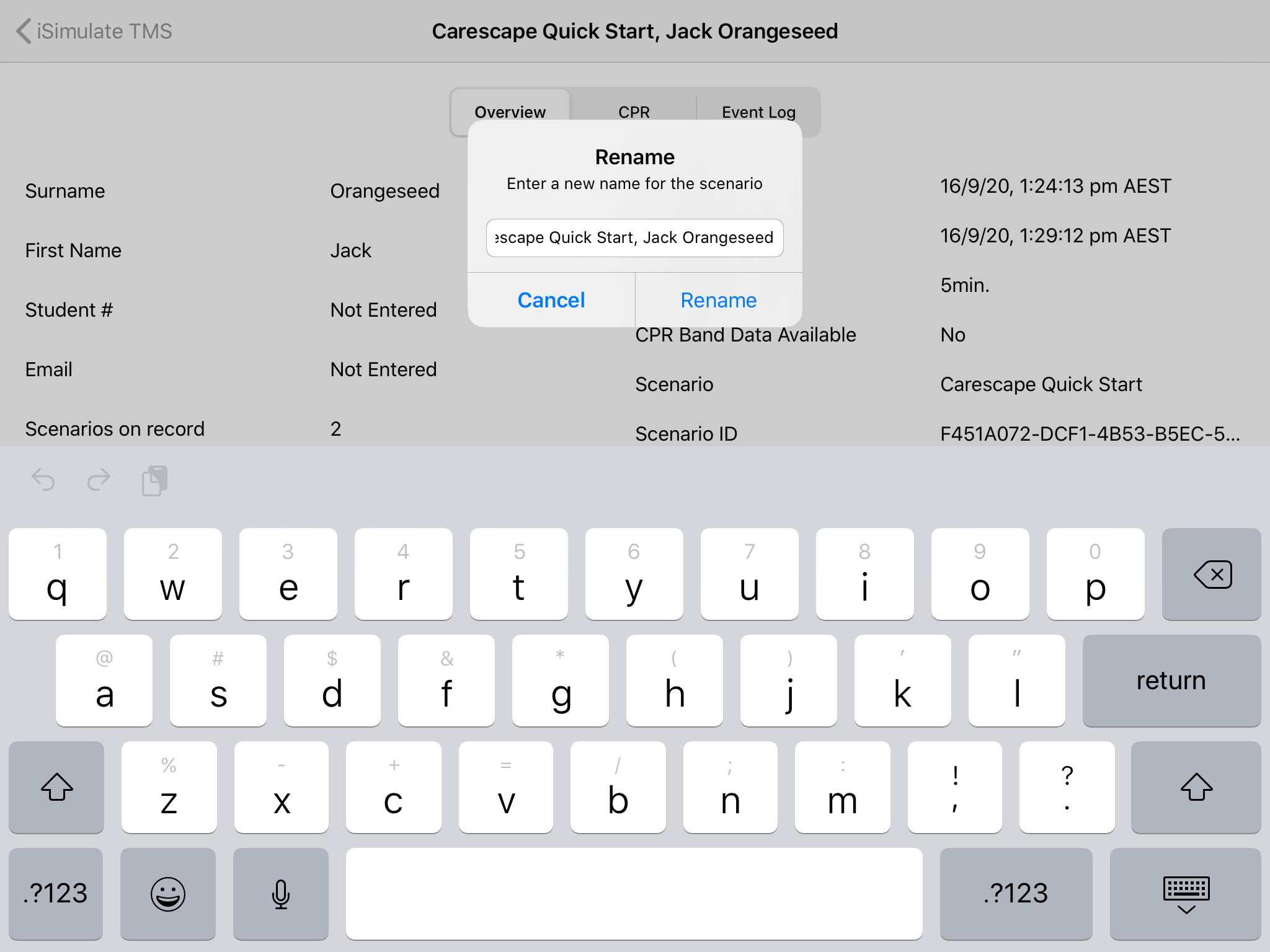Open the emoji keyboard
This screenshot has width=1270, height=952.
pyautogui.click(x=168, y=893)
